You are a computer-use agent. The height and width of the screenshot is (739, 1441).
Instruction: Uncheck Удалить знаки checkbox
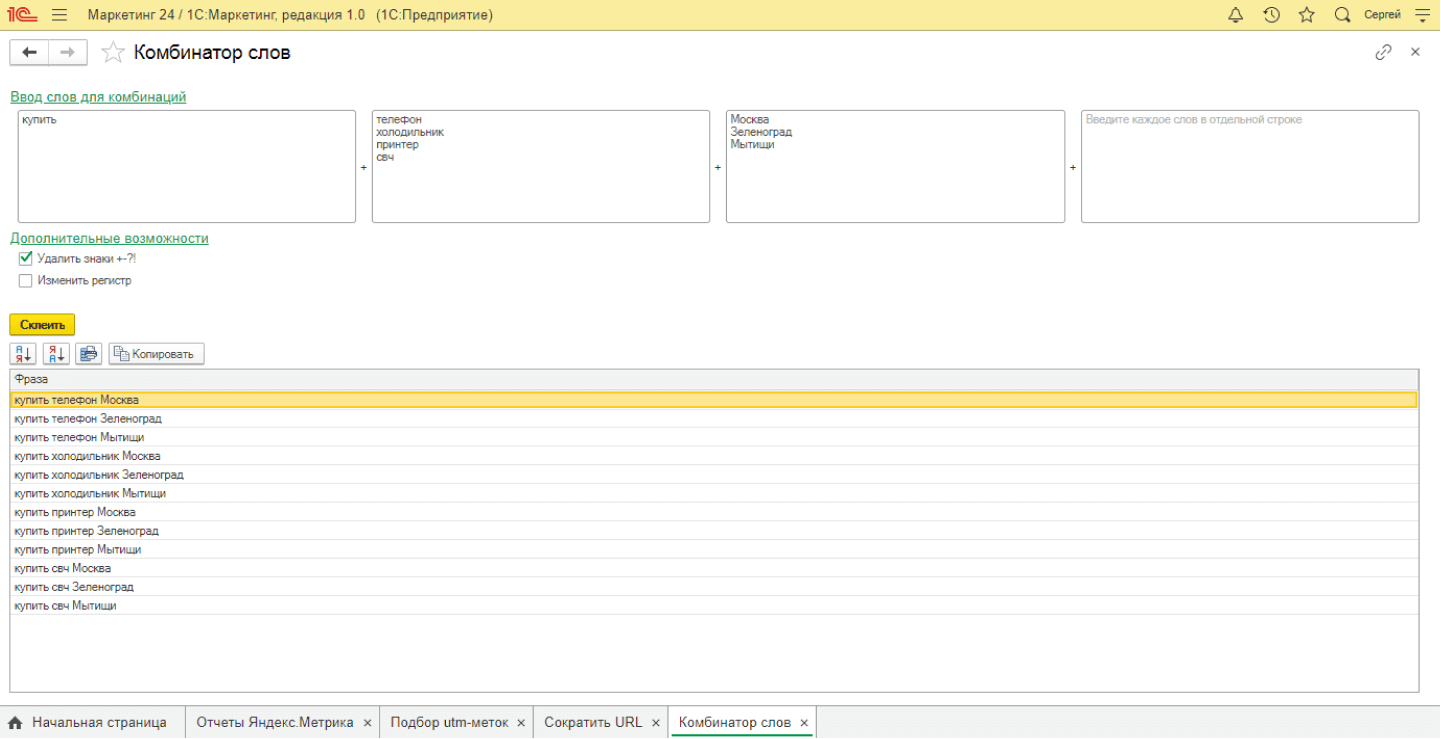pos(26,258)
